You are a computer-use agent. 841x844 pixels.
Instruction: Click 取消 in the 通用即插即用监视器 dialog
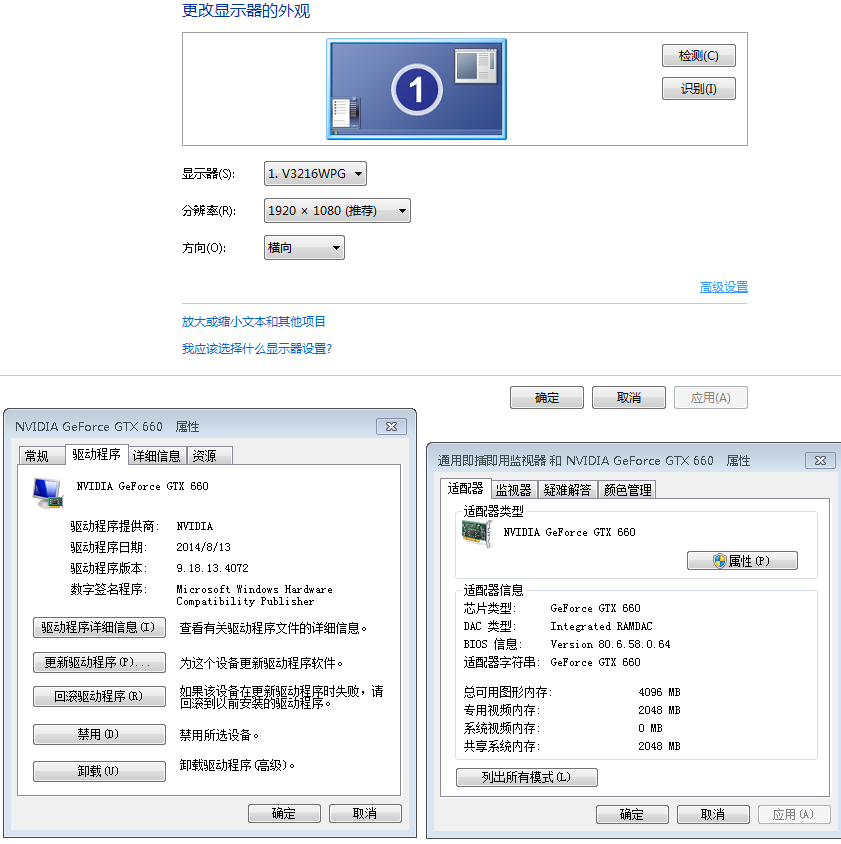(713, 814)
